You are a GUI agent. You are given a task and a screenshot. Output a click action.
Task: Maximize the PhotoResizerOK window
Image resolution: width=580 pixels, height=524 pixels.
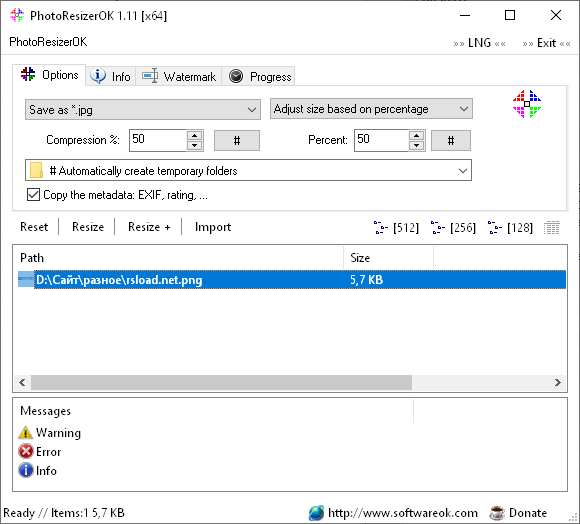click(510, 15)
